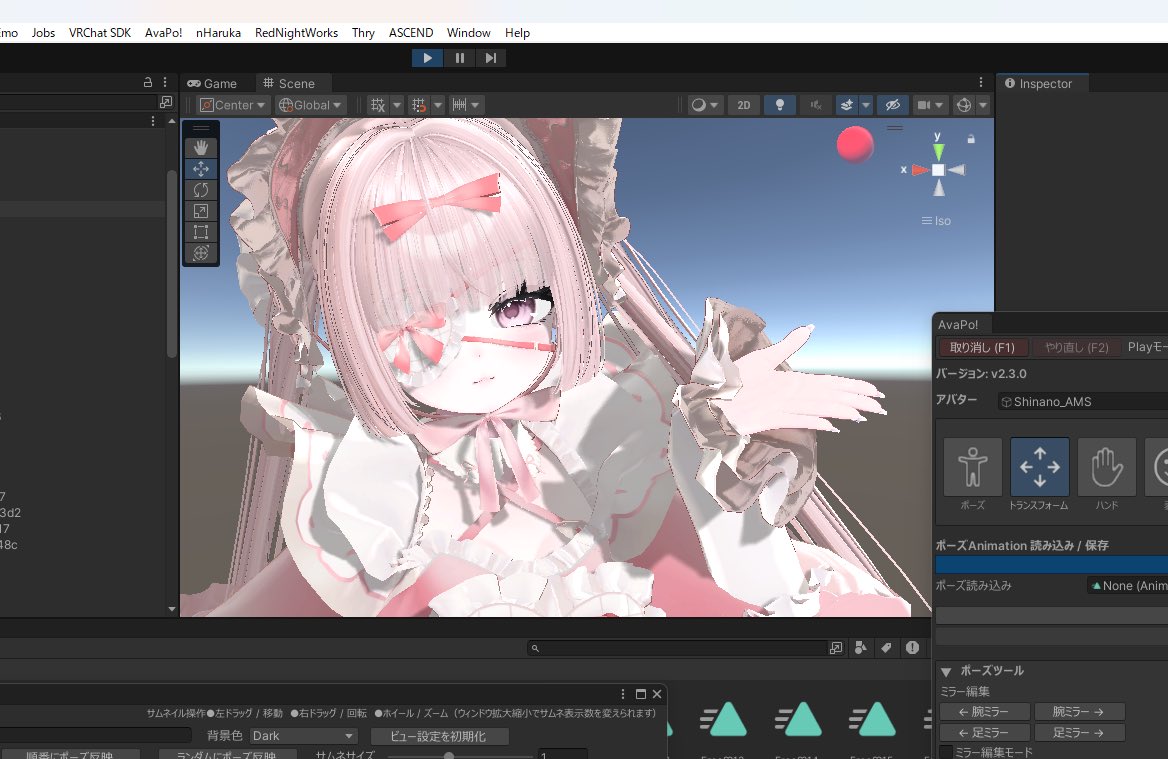Open Scene view tab options (three dots)
1168x759 pixels.
pos(981,83)
